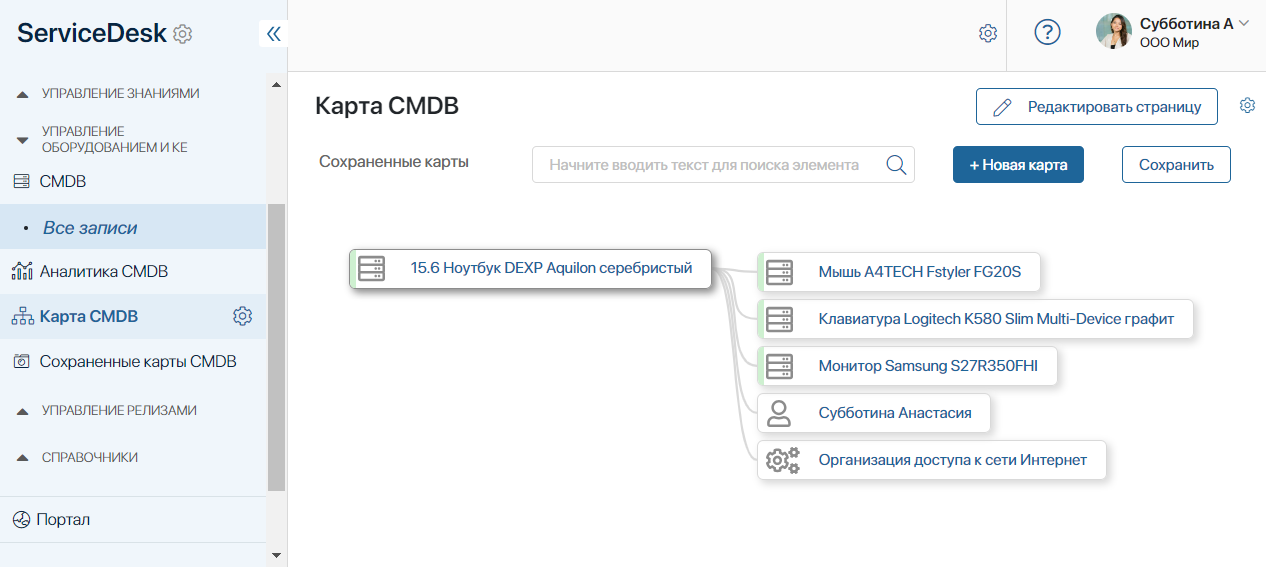Click Редактировать страницу button
The width and height of the screenshot is (1266, 567).
(x=1097, y=107)
